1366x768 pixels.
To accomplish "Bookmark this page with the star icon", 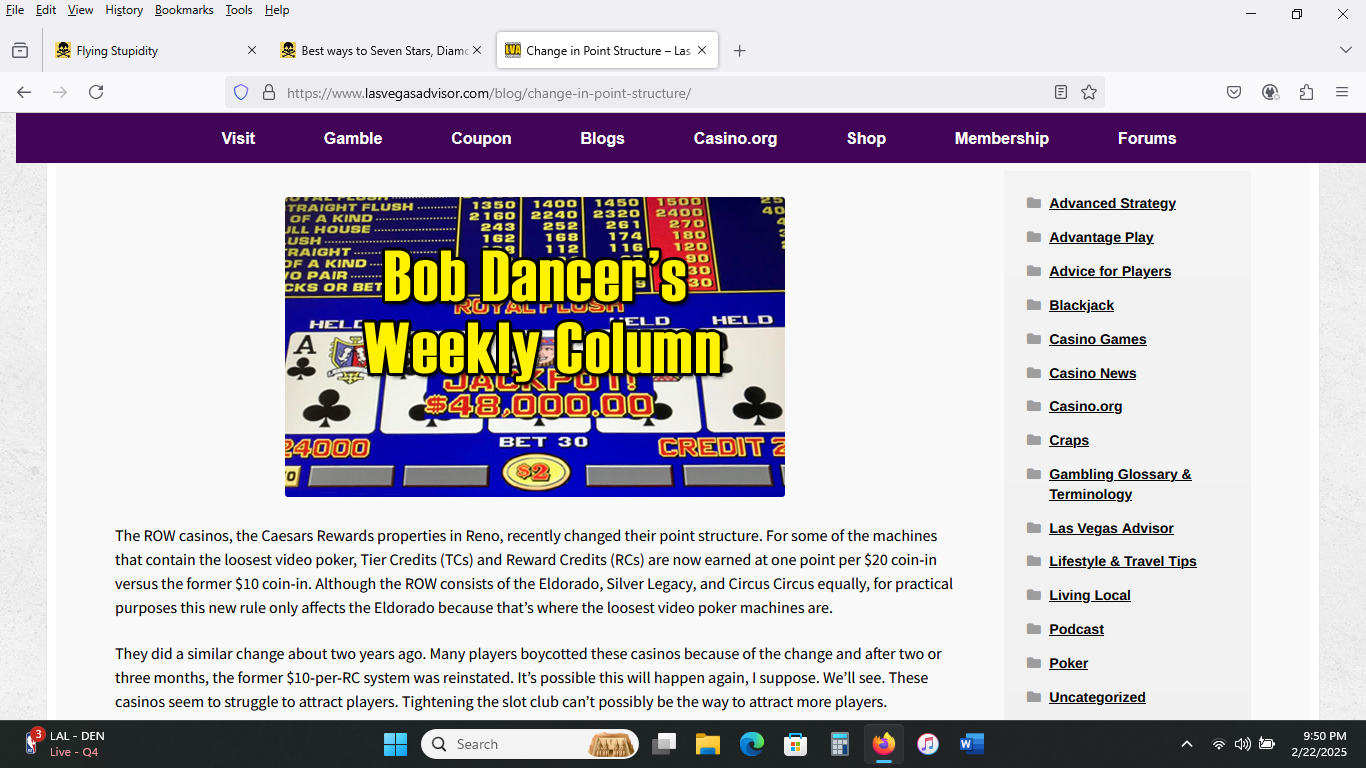I will click(x=1089, y=92).
